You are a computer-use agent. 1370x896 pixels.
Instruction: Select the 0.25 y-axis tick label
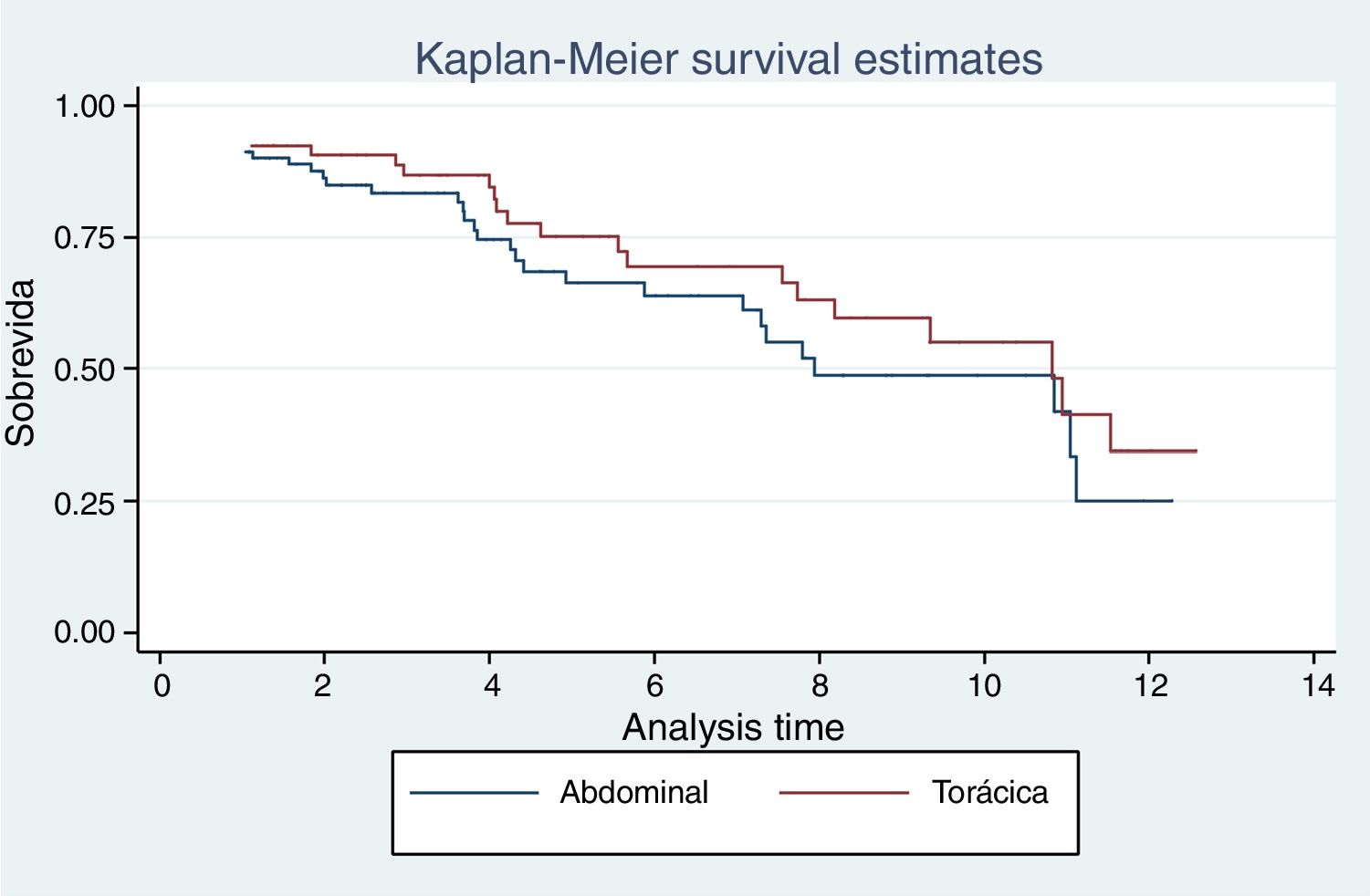click(86, 502)
